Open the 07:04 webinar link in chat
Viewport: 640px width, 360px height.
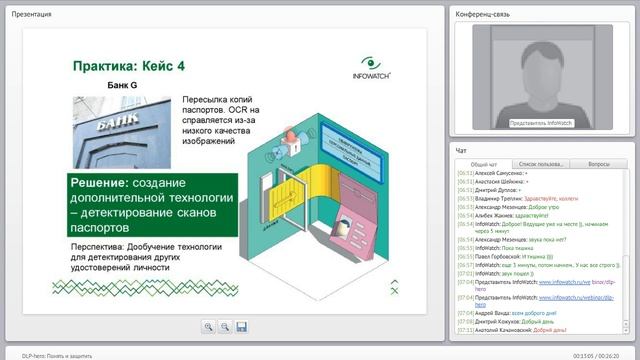[x=576, y=298]
